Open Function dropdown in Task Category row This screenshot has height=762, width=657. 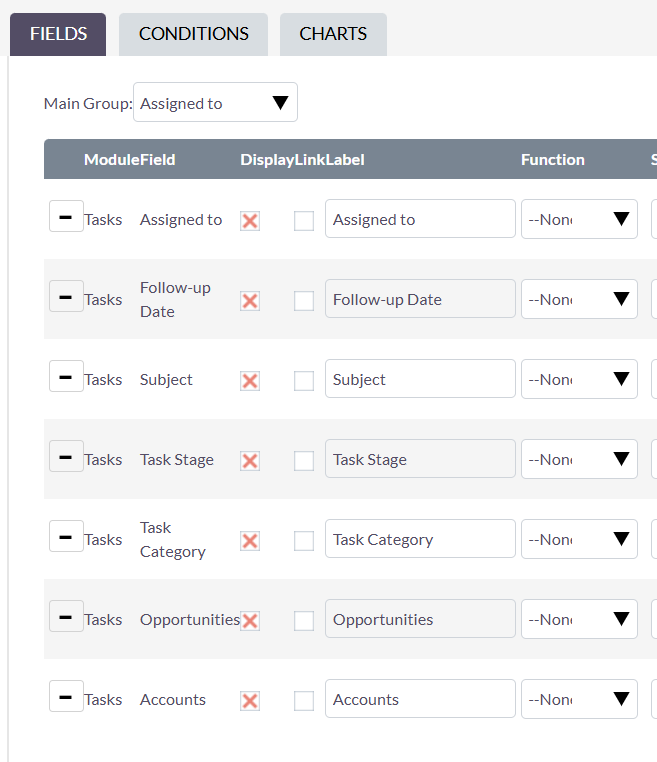(579, 538)
